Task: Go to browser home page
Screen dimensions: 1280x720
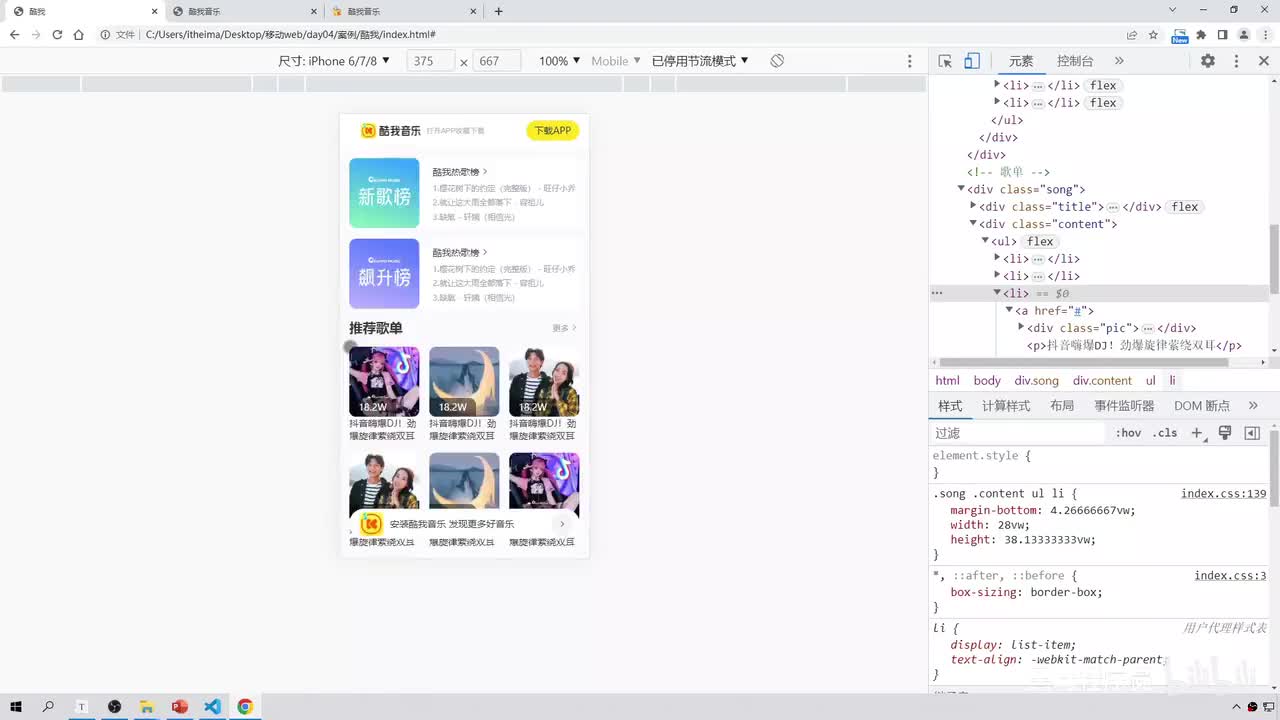Action: tap(78, 35)
